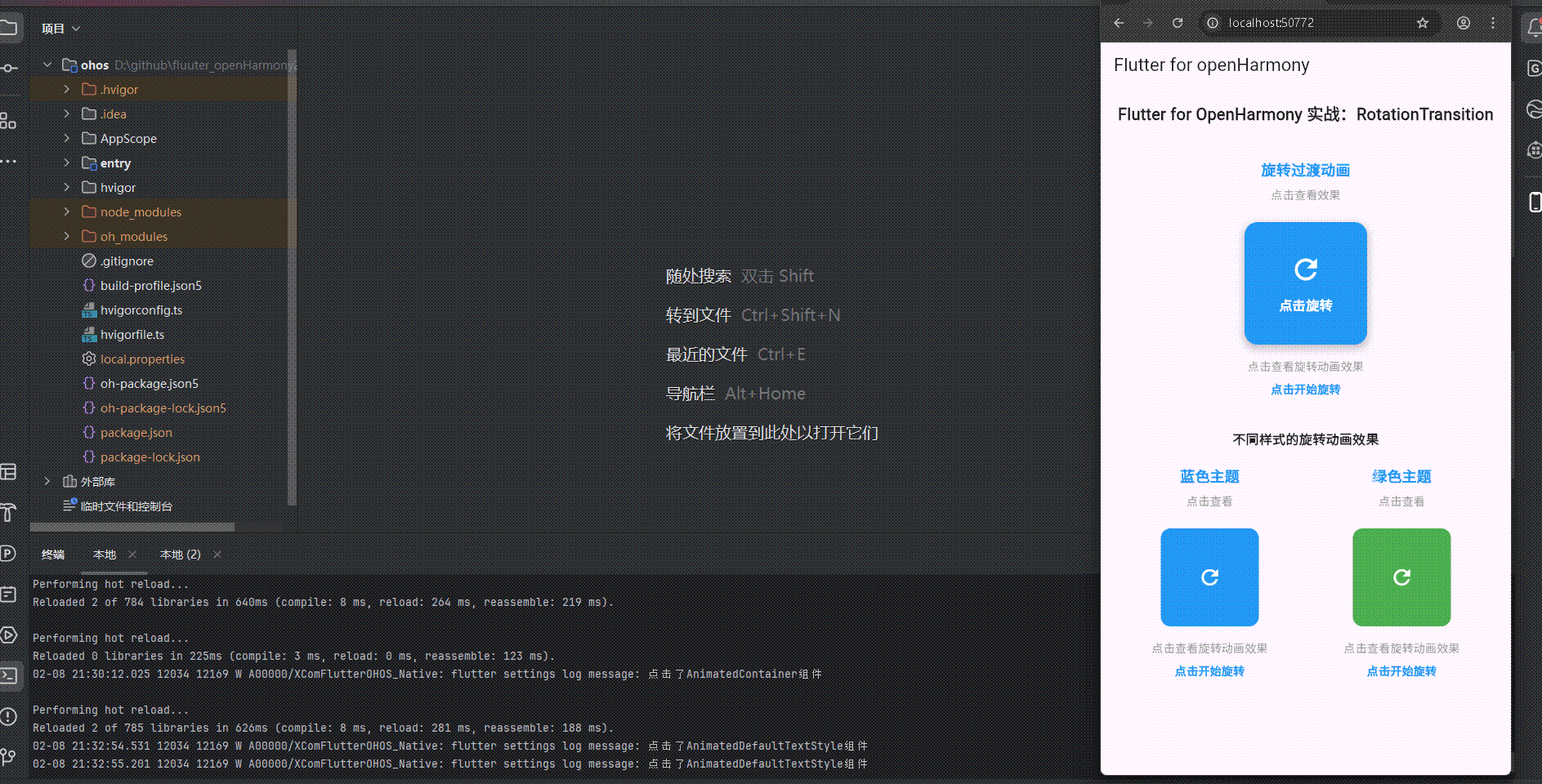Close the 本地 terminal tab
Viewport: 1542px width, 784px height.
tap(132, 555)
